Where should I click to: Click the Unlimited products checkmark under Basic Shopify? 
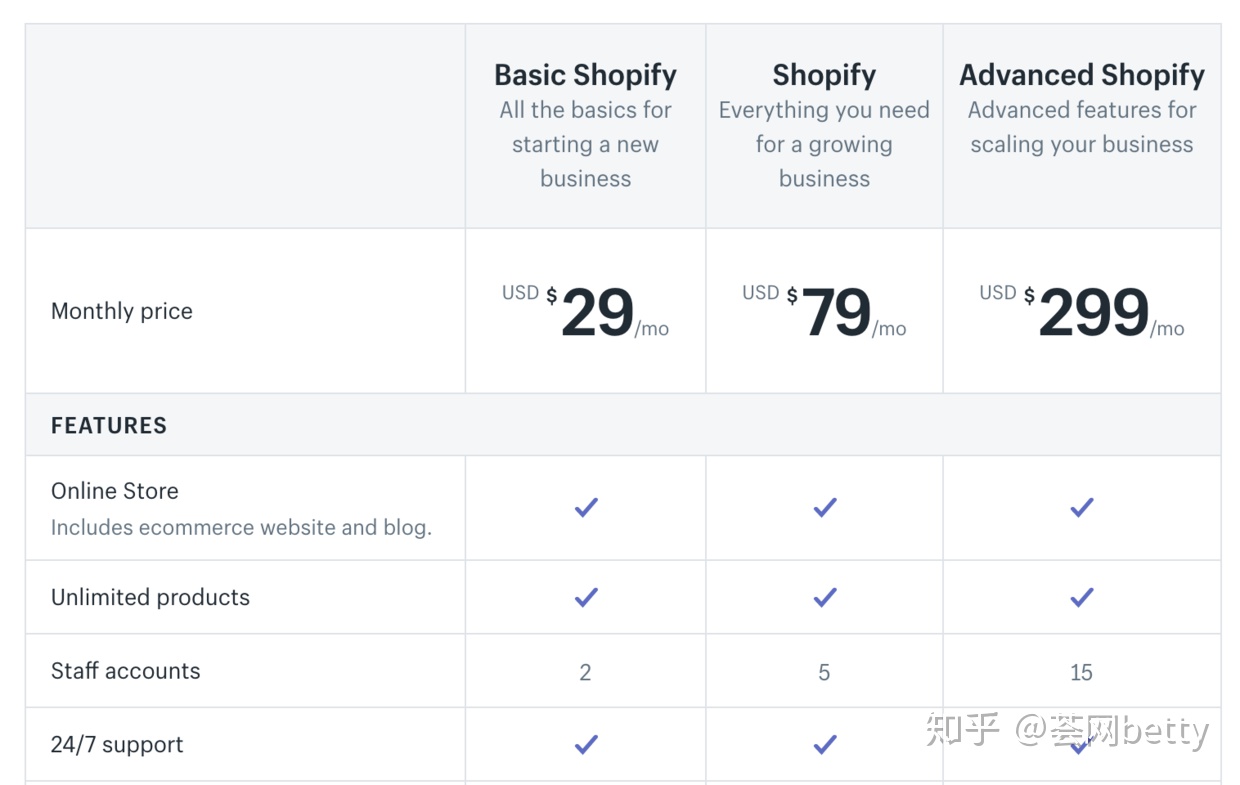[586, 597]
